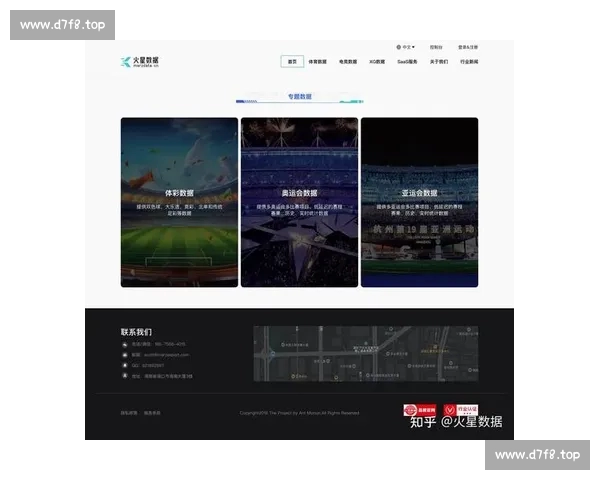Image resolution: width=600 pixels, height=480 pixels.
Task: Click the globe icon beside 中文
Action: (x=399, y=47)
